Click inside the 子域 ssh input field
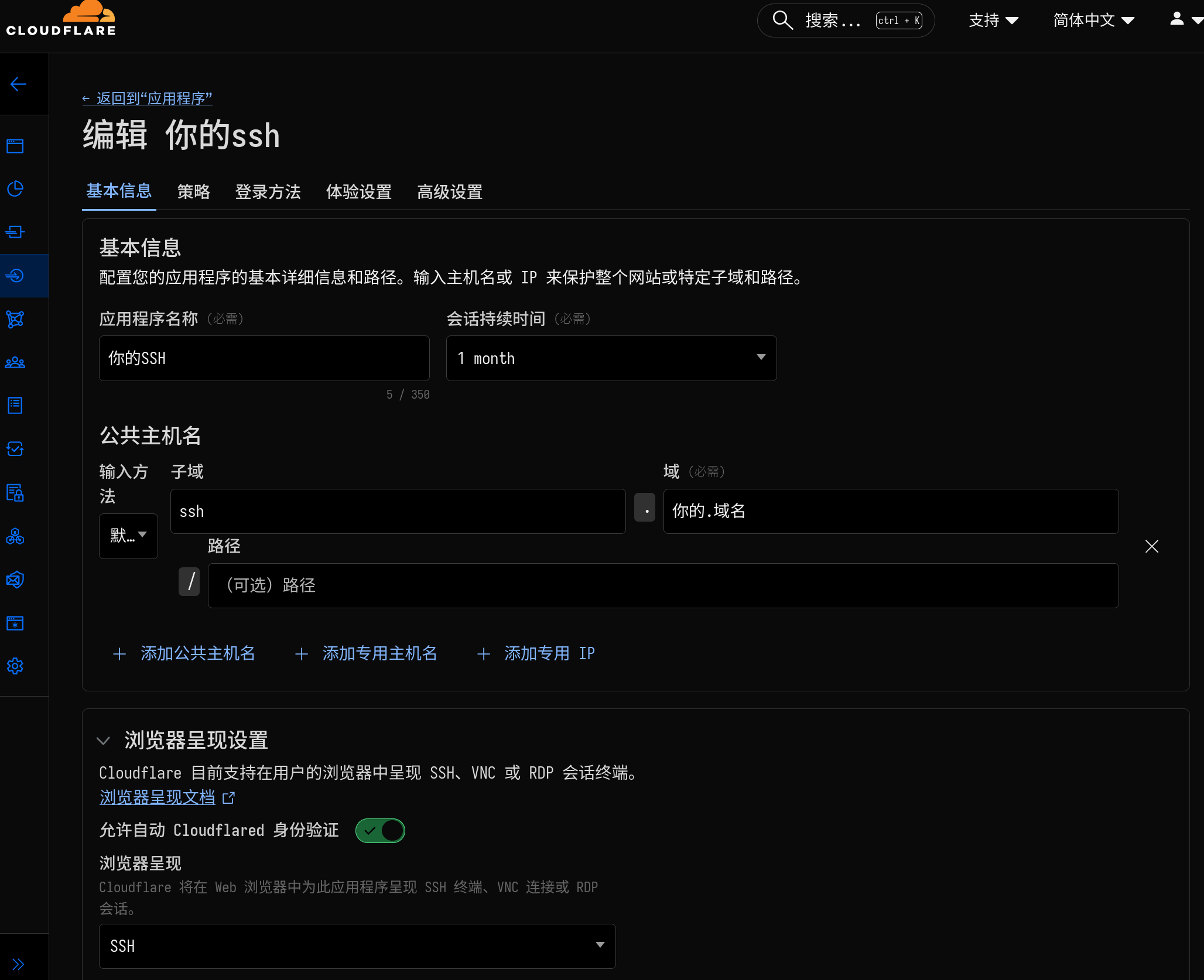The image size is (1204, 980). click(398, 510)
